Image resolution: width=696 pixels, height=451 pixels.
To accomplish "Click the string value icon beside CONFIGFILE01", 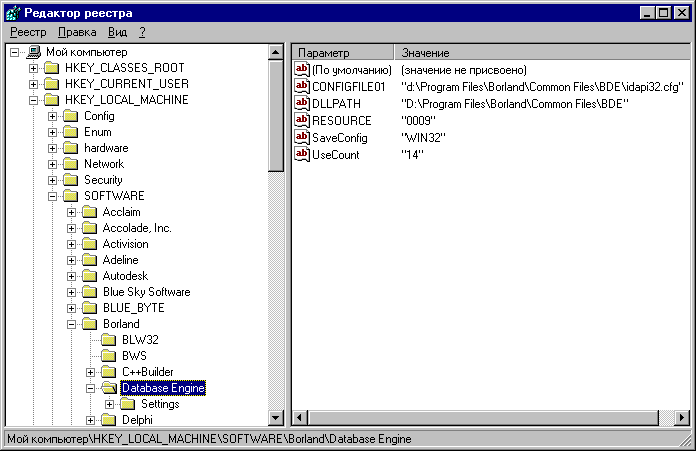I will (x=303, y=87).
